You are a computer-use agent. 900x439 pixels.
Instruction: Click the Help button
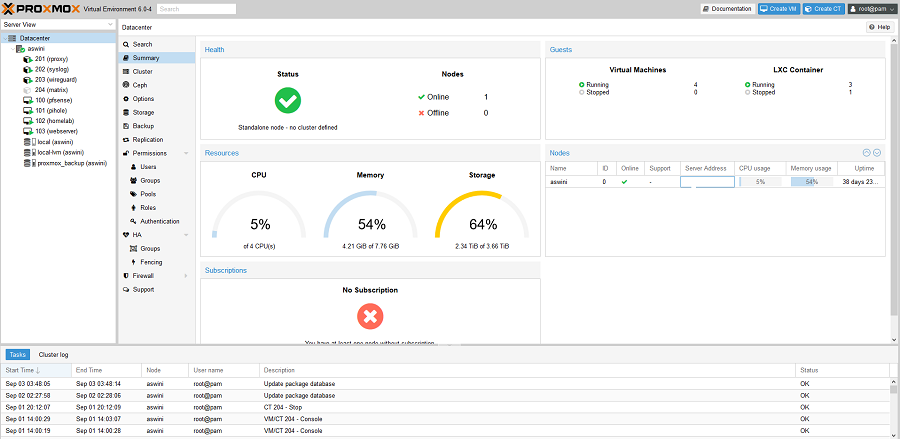pos(880,27)
